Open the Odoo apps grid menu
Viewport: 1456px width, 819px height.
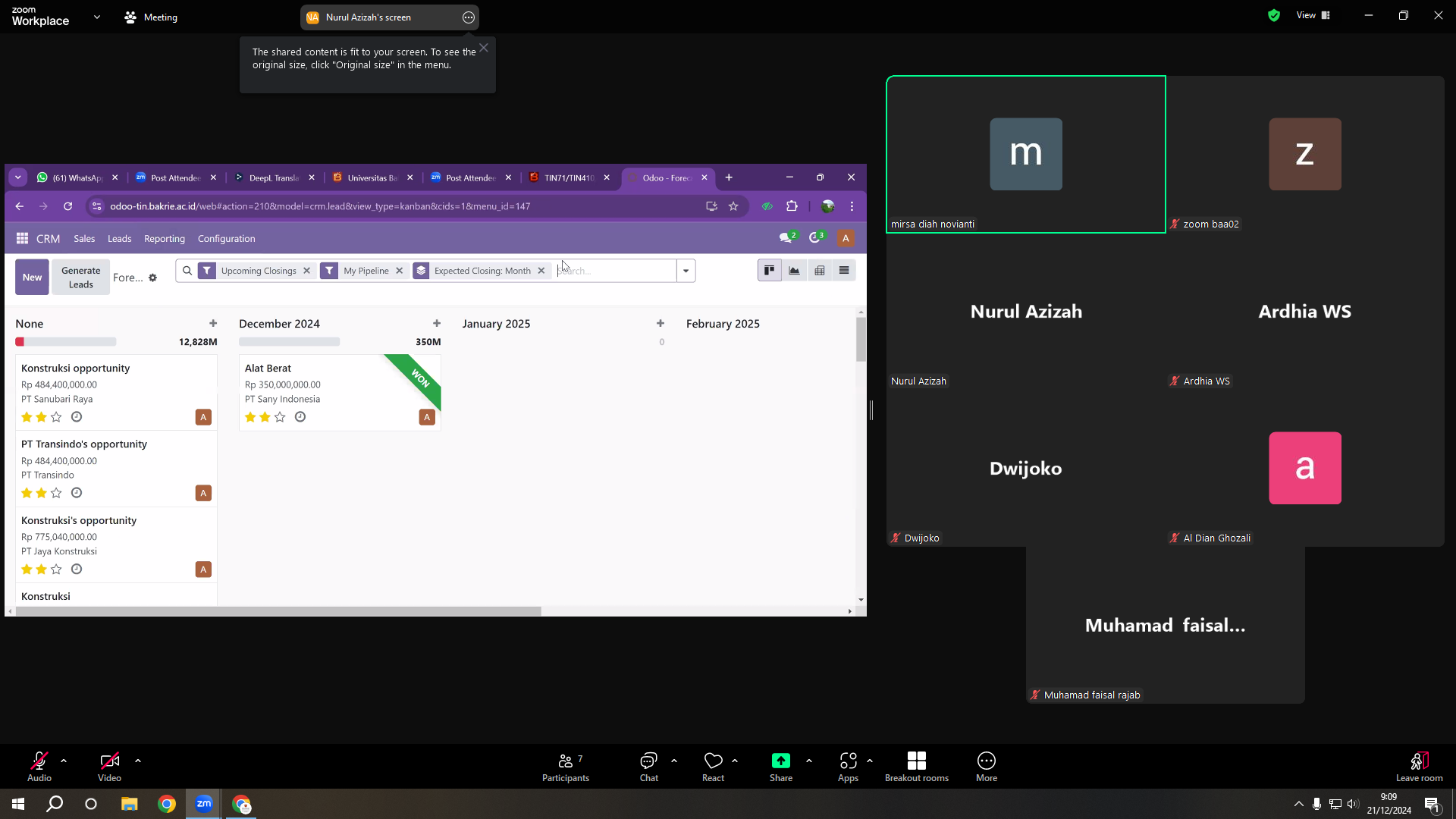point(23,238)
